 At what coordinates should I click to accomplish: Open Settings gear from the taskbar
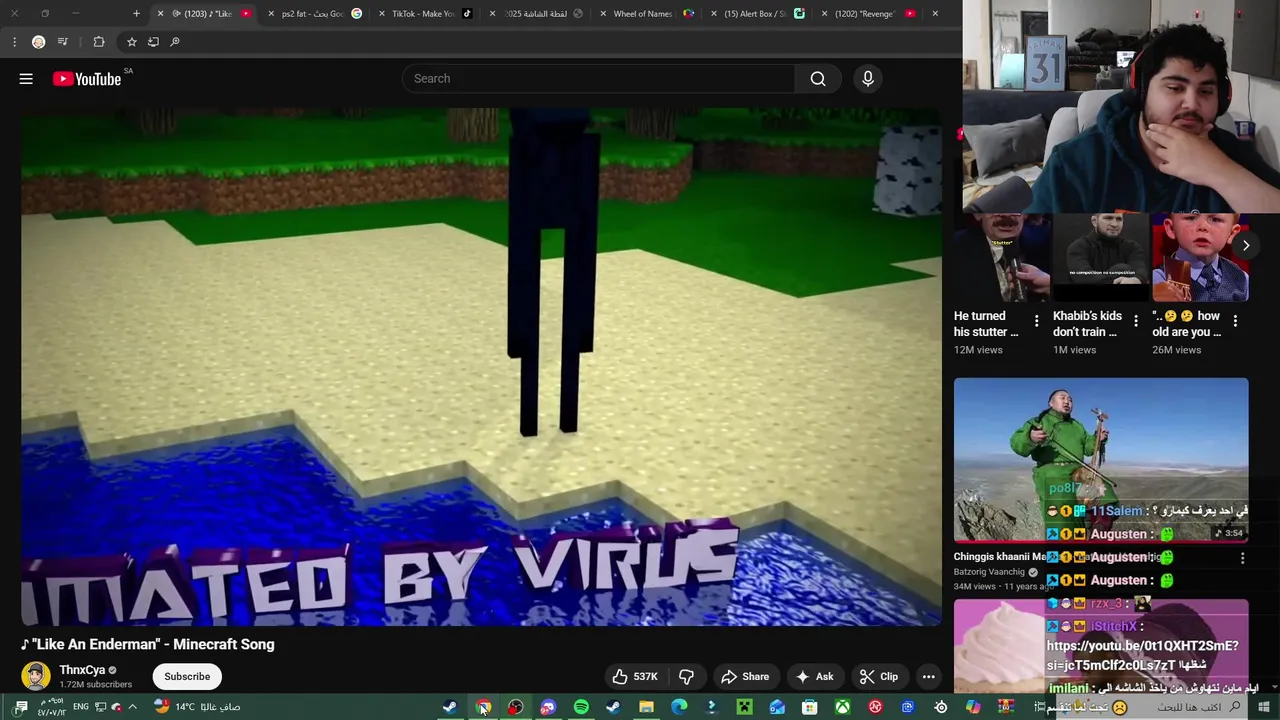point(941,707)
